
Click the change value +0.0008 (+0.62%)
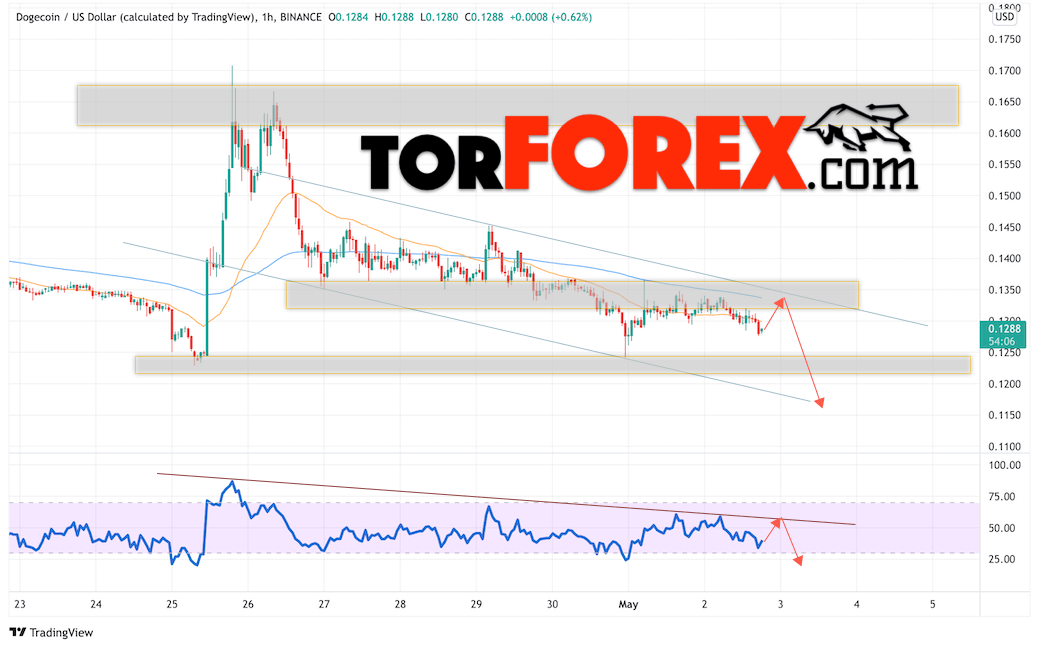(551, 17)
